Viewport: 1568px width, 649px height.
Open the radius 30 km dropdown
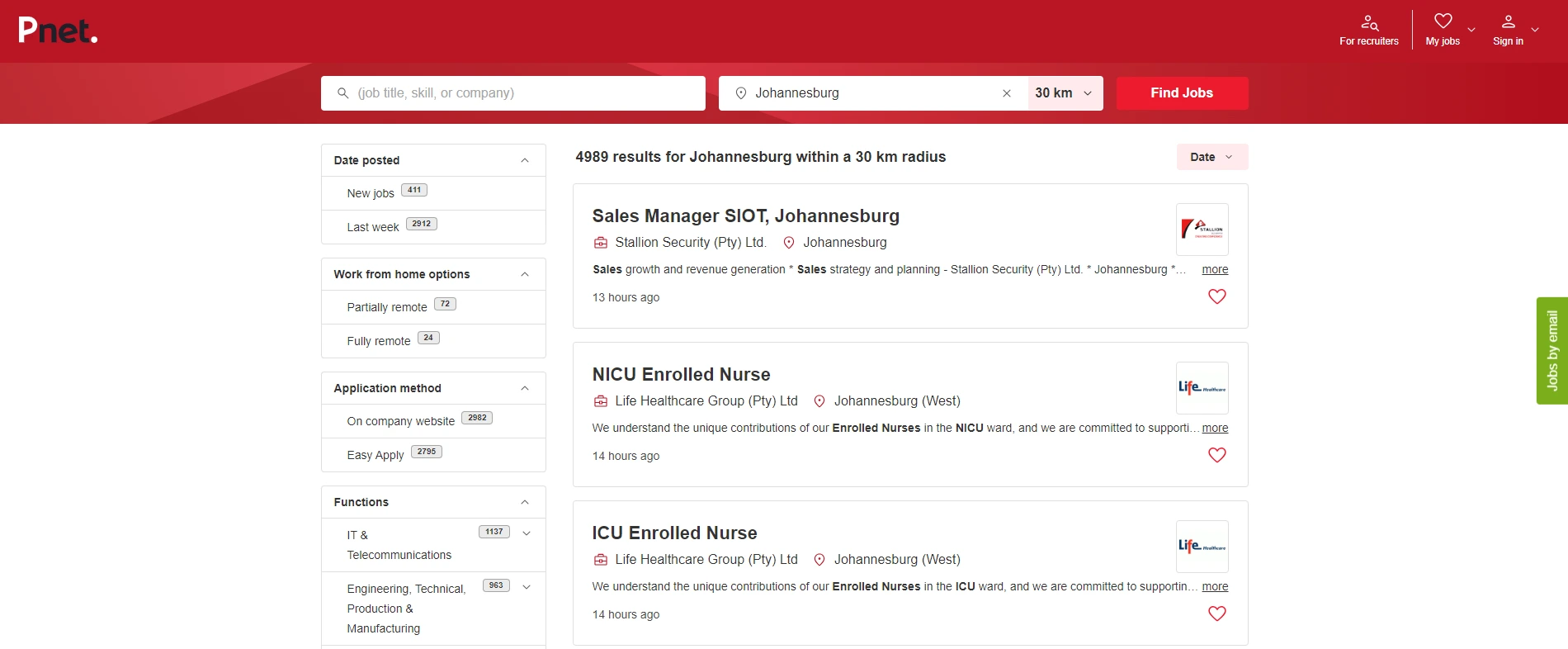pyautogui.click(x=1065, y=93)
